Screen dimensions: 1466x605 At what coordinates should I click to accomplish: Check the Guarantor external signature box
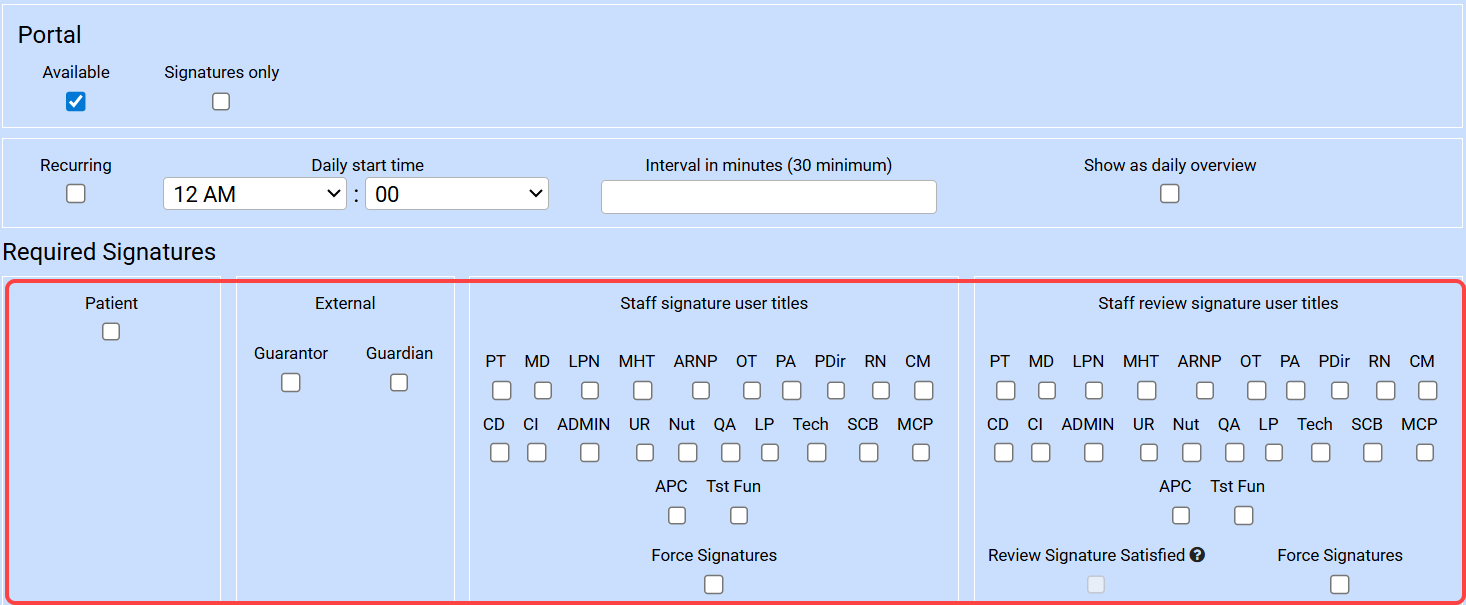[291, 382]
